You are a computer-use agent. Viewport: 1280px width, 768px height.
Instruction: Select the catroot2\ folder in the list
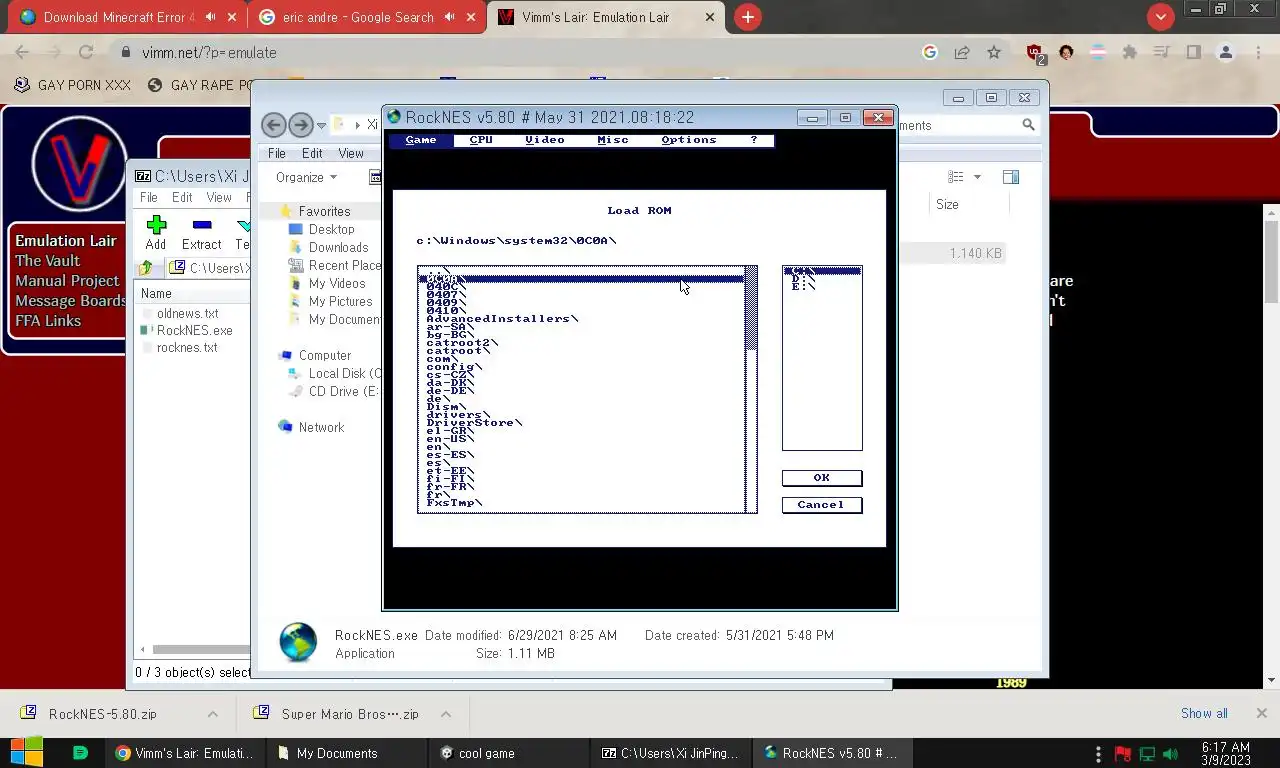(x=462, y=343)
